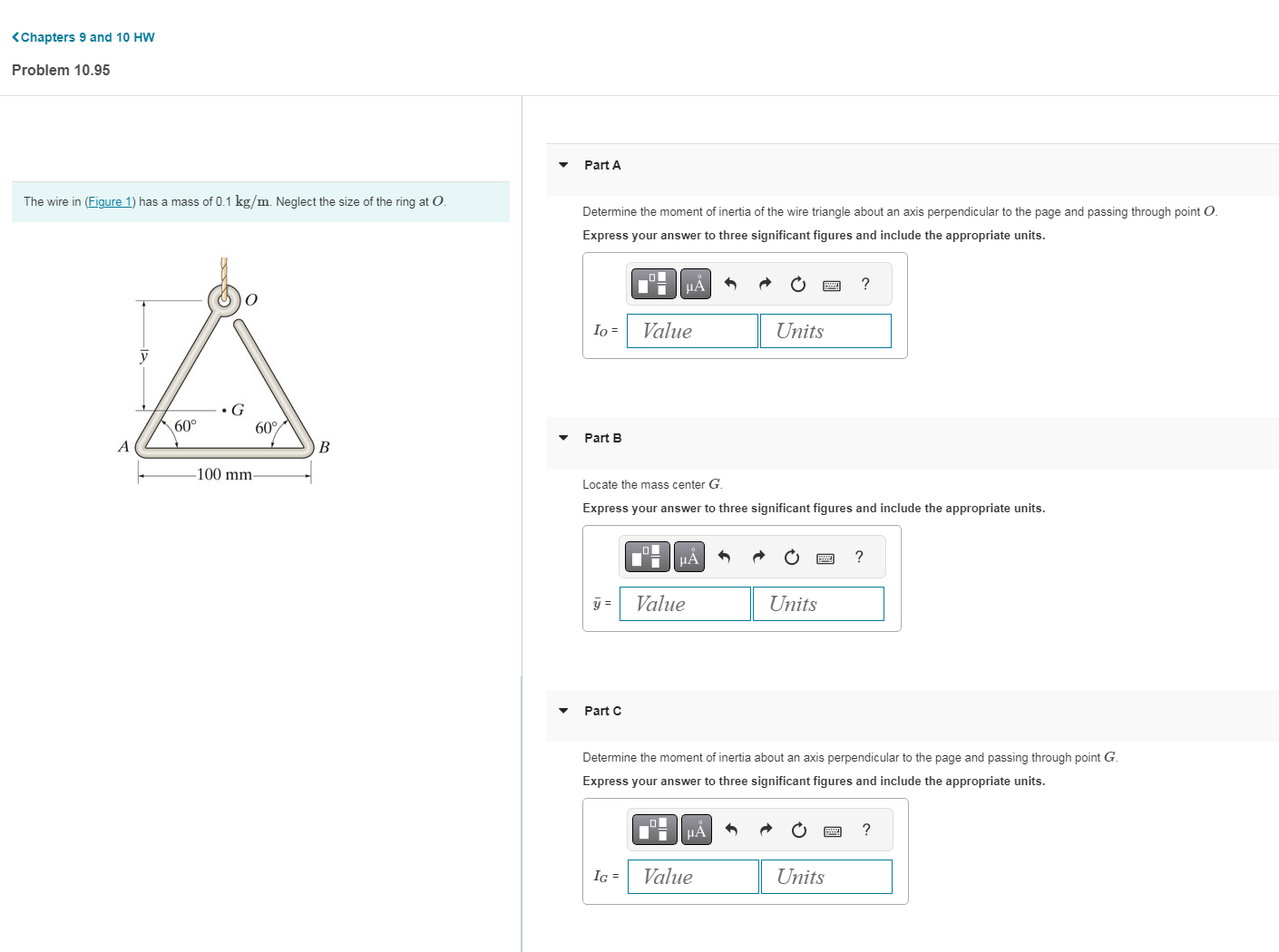1279x952 pixels.
Task: Undo the last entry in Part A answer box
Action: (x=731, y=284)
